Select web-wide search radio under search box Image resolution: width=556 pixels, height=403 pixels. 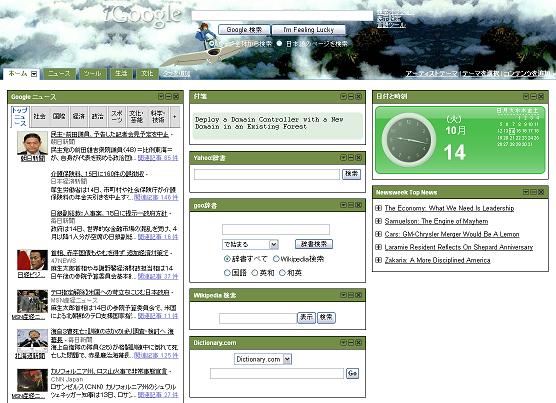(212, 44)
